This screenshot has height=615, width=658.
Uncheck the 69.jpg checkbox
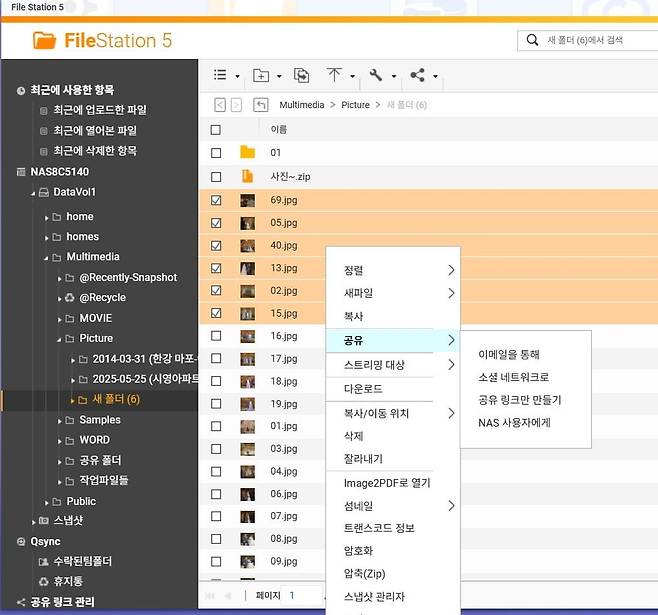(216, 200)
